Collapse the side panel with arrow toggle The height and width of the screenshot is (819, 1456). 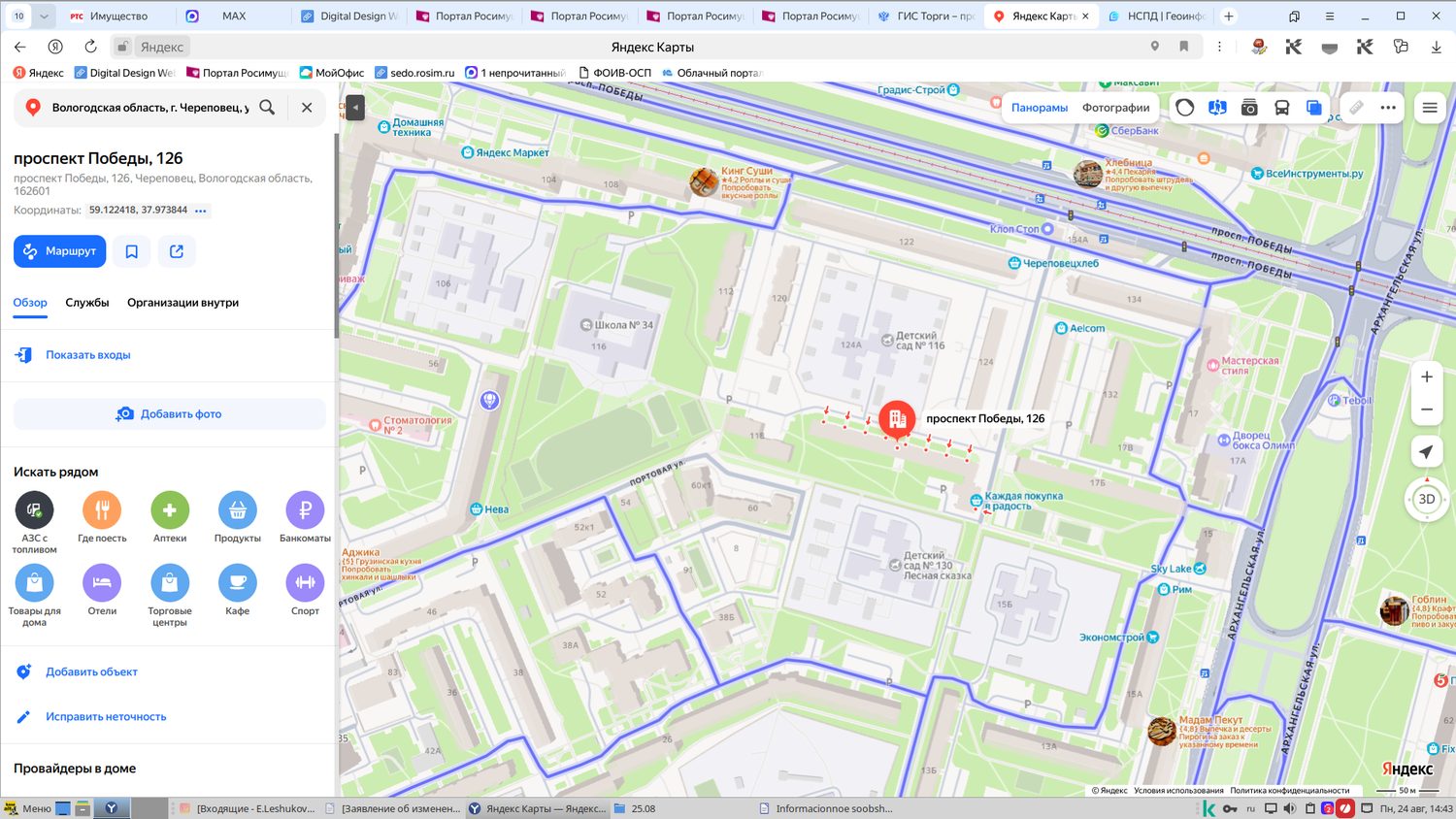coord(355,107)
